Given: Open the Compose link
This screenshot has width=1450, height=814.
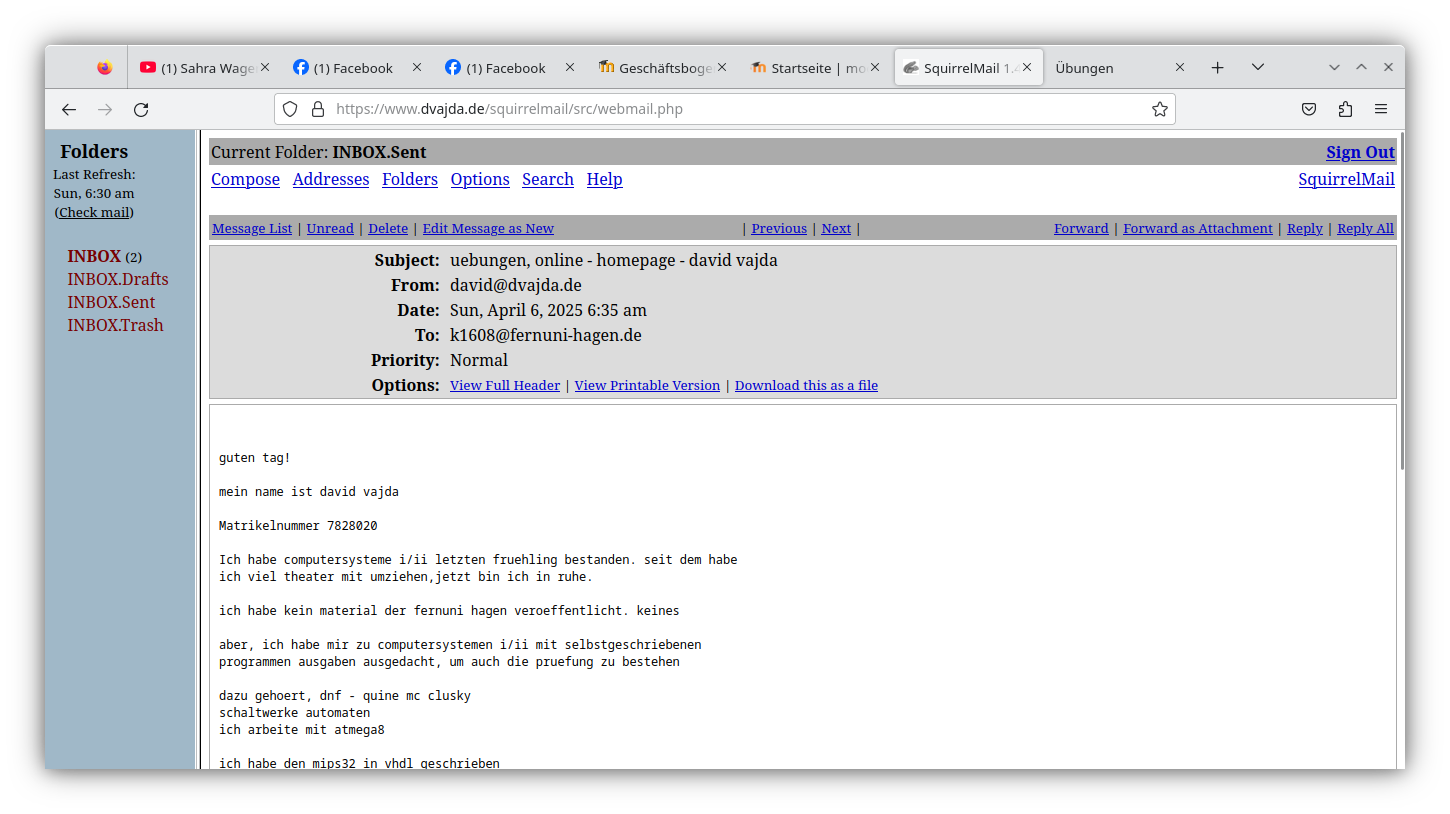Looking at the screenshot, I should tap(245, 179).
